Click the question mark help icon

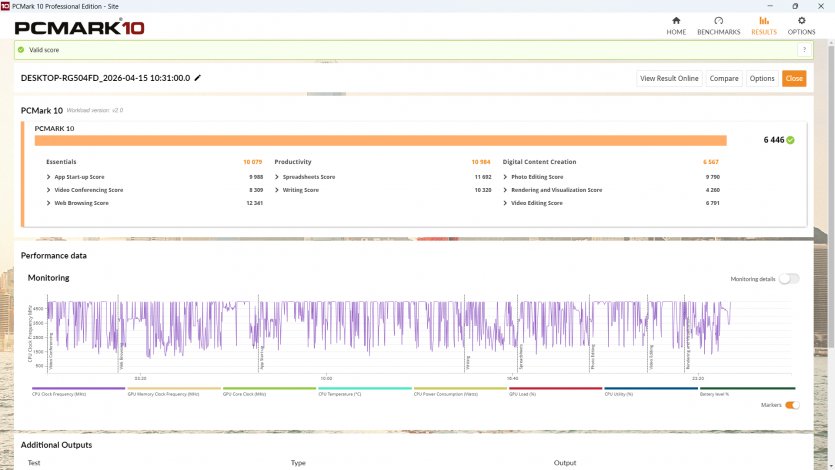[x=804, y=49]
